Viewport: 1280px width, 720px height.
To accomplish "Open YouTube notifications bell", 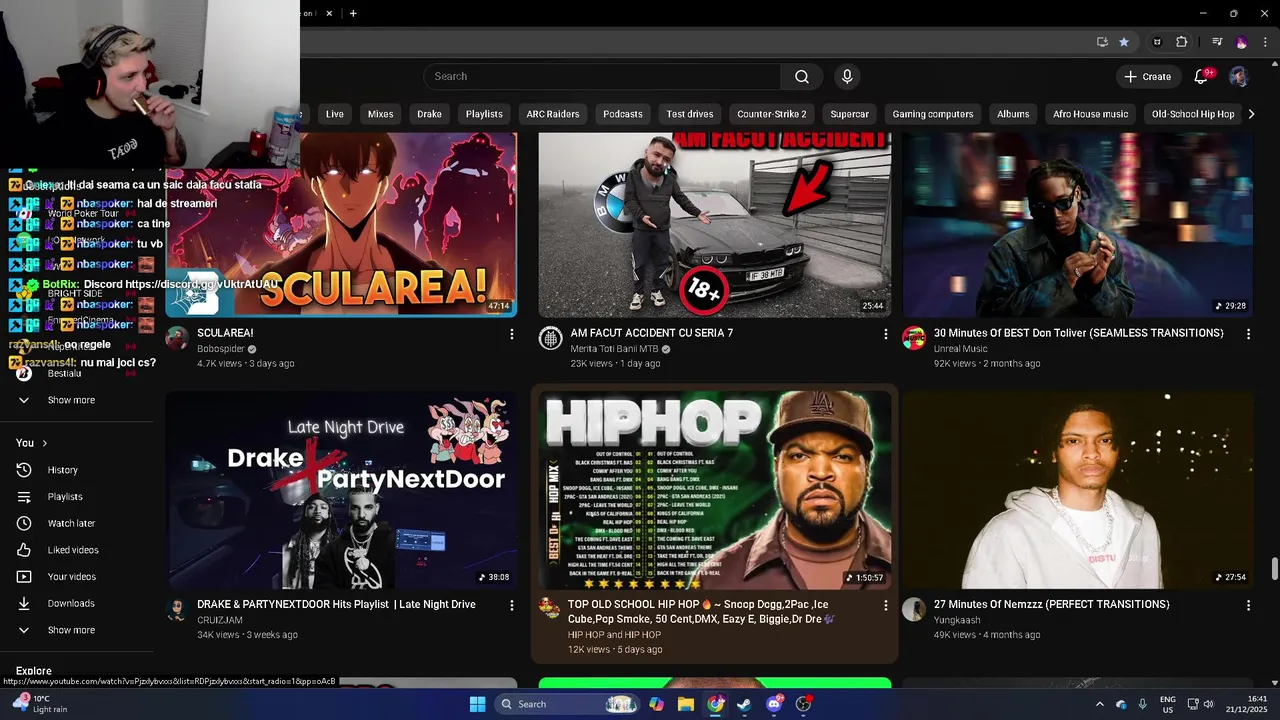I will click(x=1202, y=77).
